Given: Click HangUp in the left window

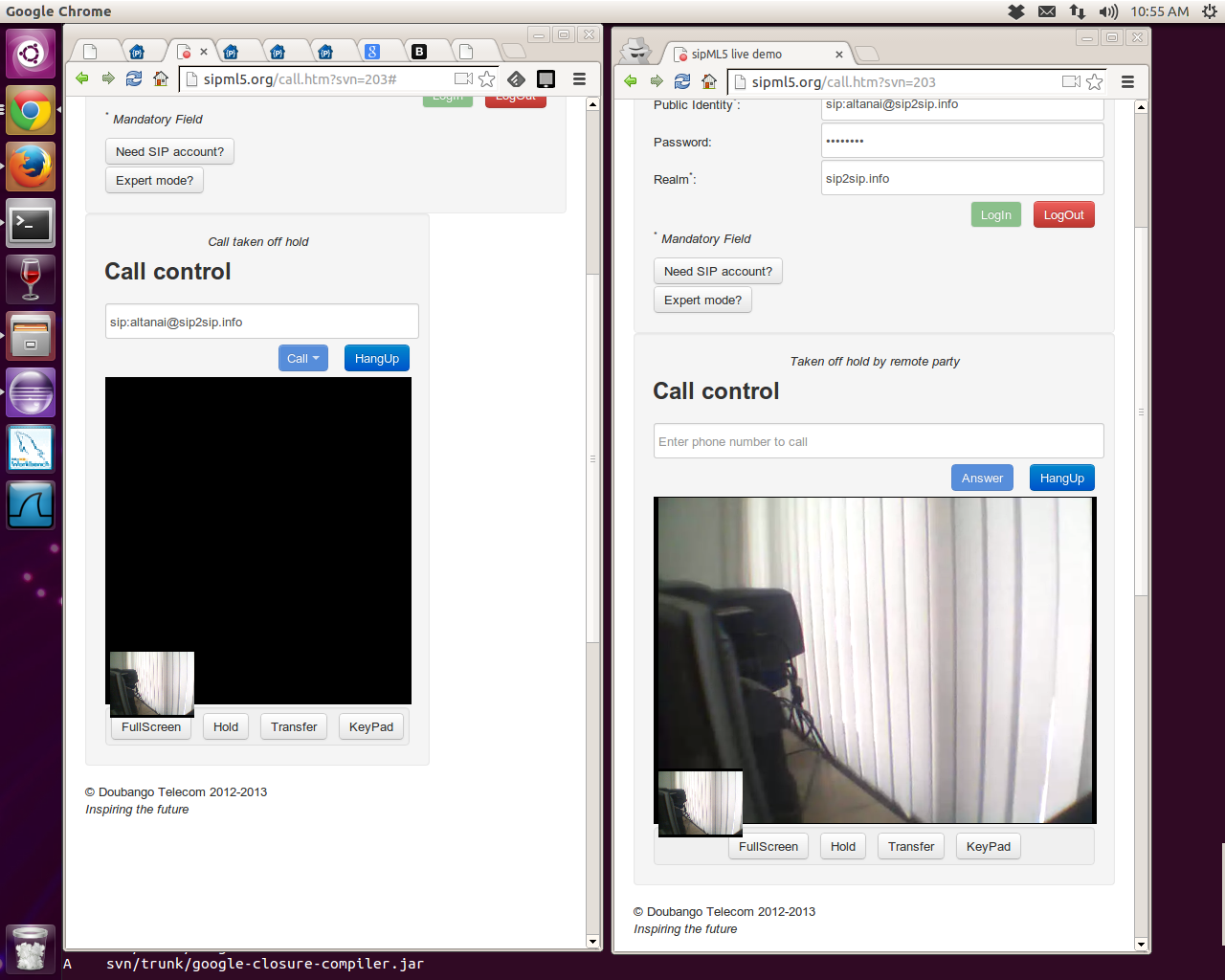Looking at the screenshot, I should click(x=377, y=358).
